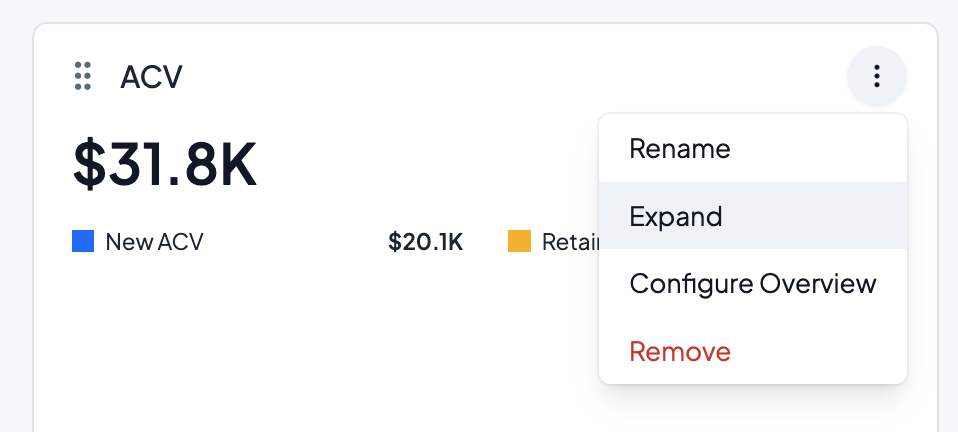This screenshot has width=958, height=432.
Task: Select the highlighted Expand menu option
Action: point(676,216)
